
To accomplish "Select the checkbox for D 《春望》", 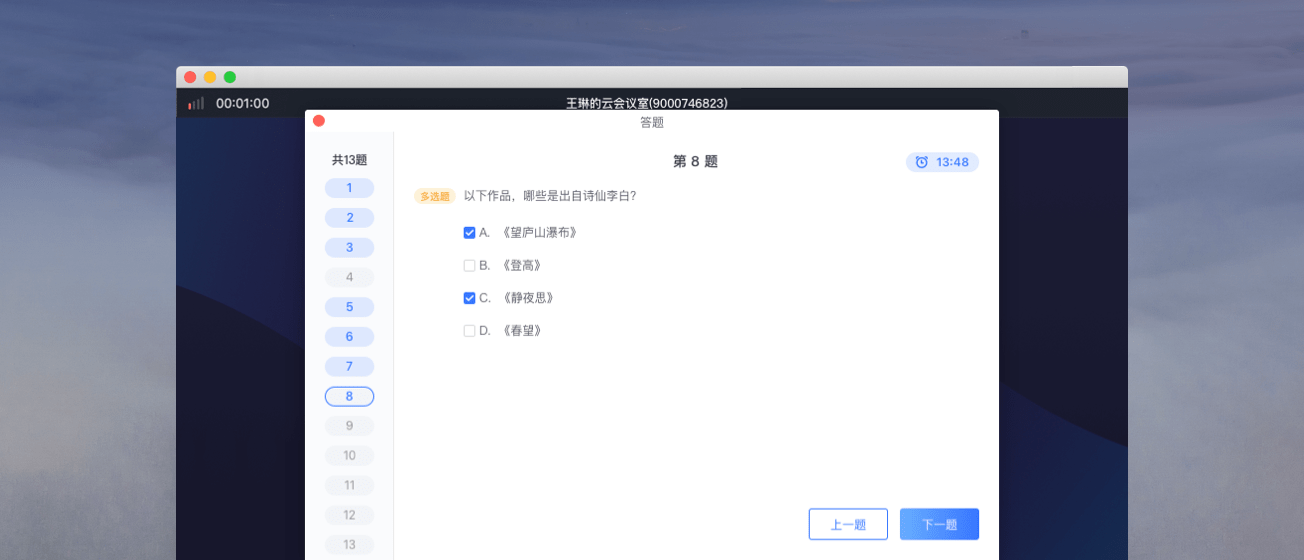I will point(469,331).
